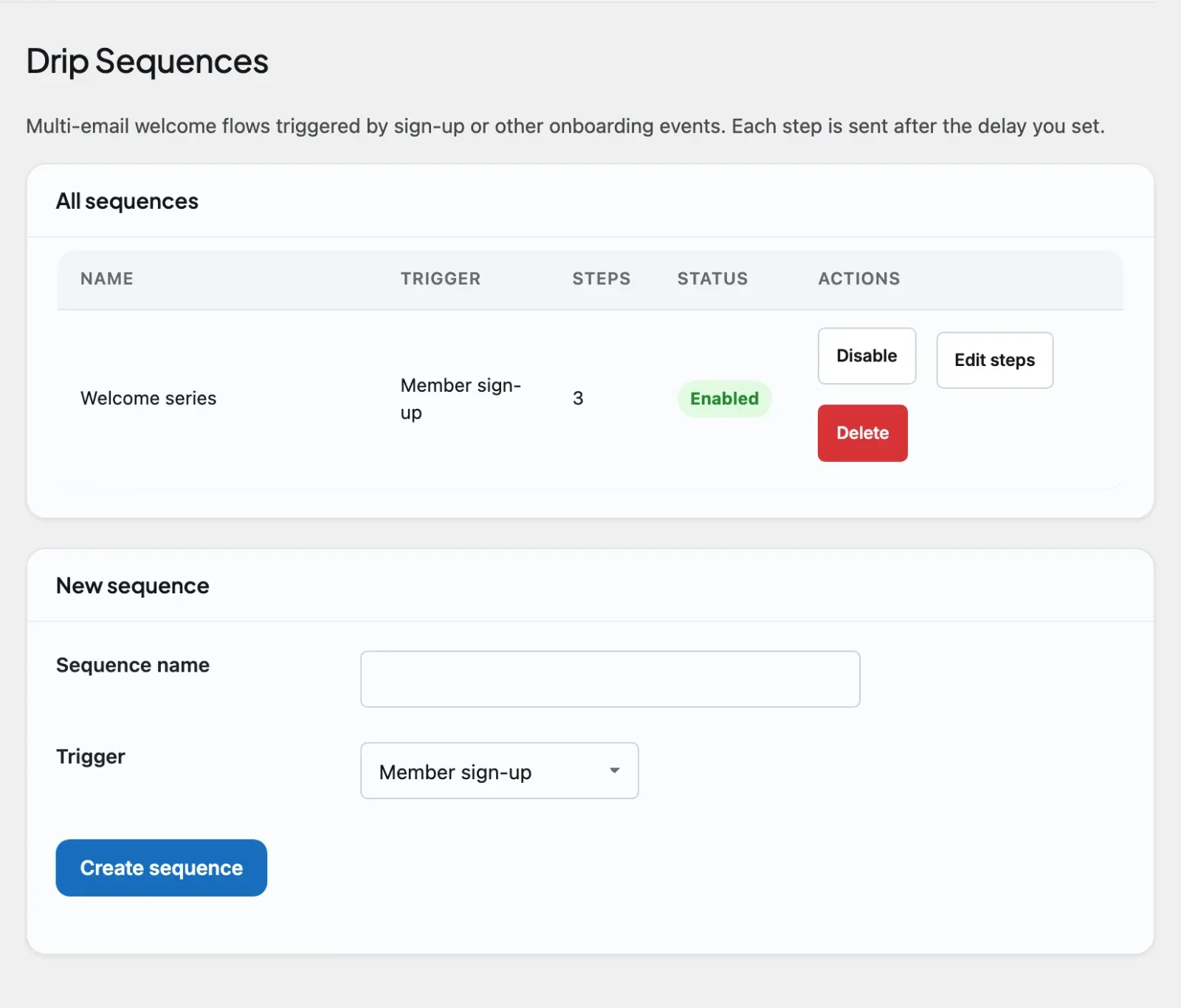
Task: Click the ACTIONS column header
Action: tap(859, 279)
